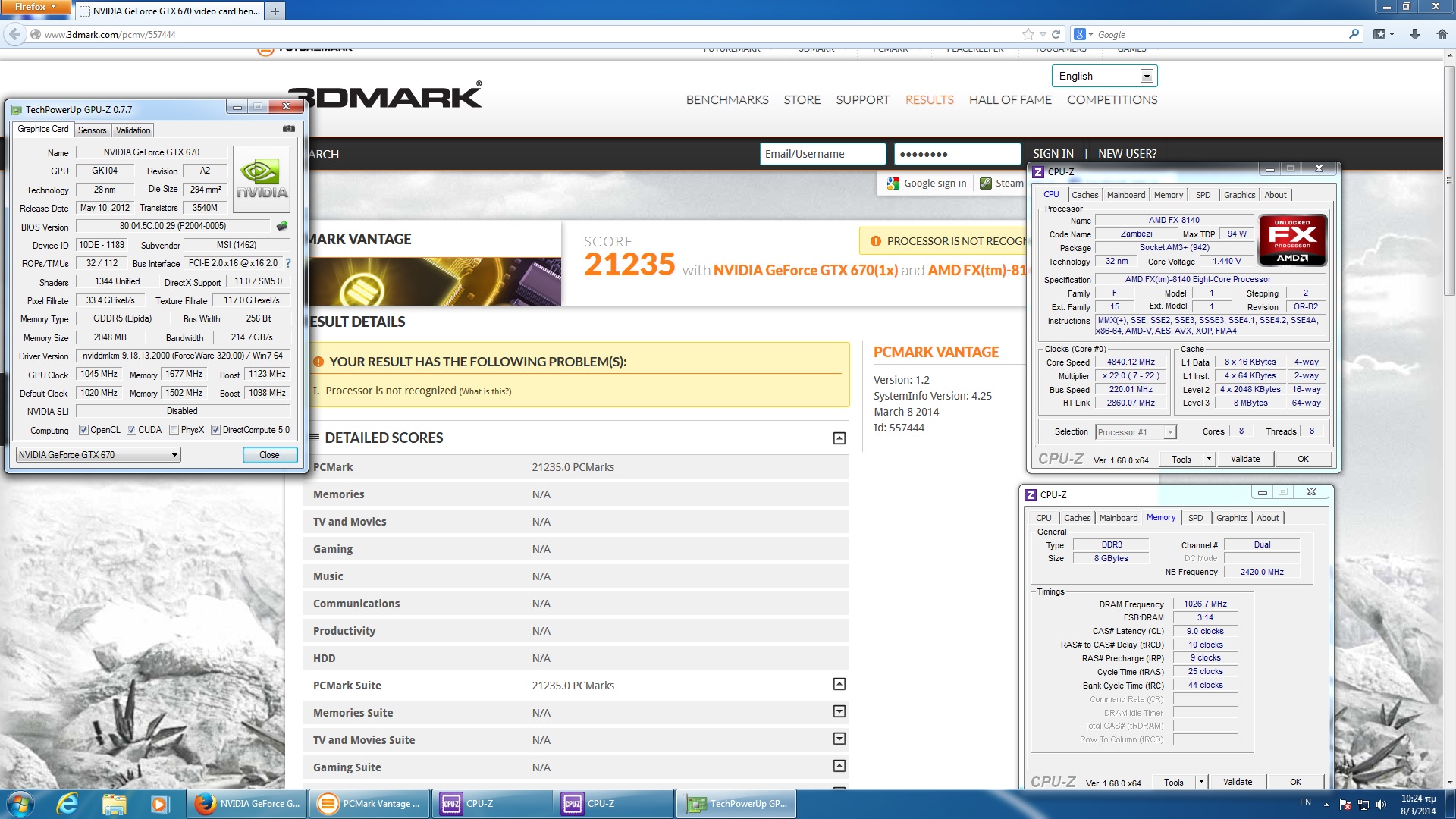Open the SPD tab in lower CPU-Z
The height and width of the screenshot is (819, 1456).
click(x=1196, y=518)
